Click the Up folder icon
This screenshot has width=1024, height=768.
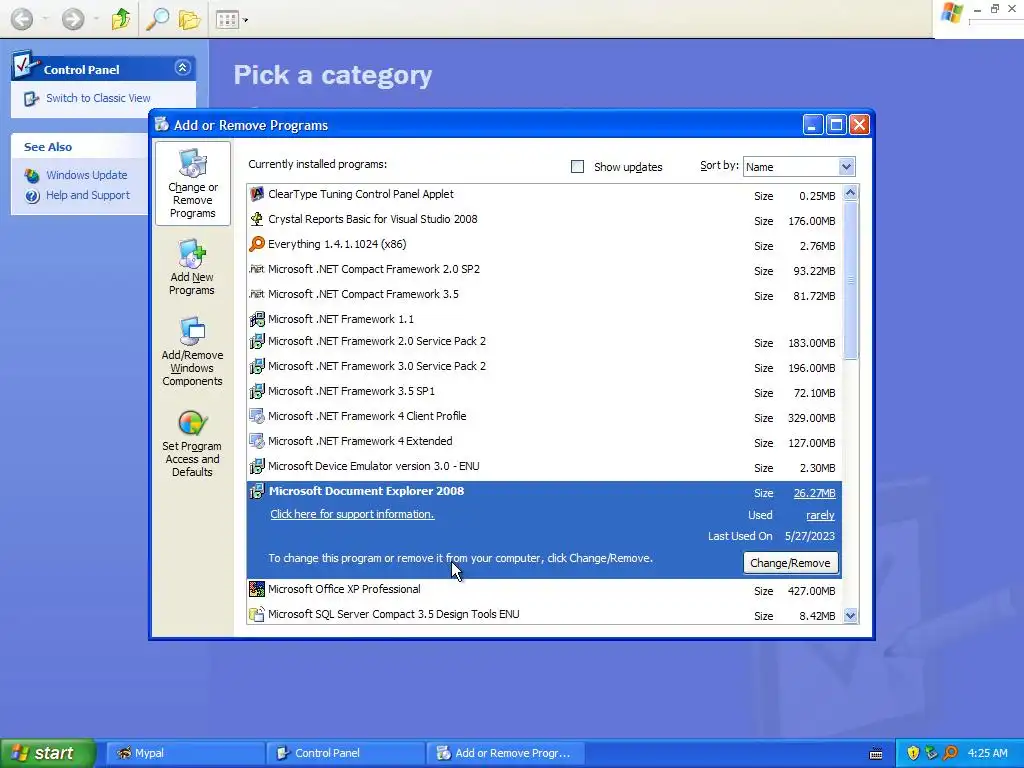click(x=121, y=19)
